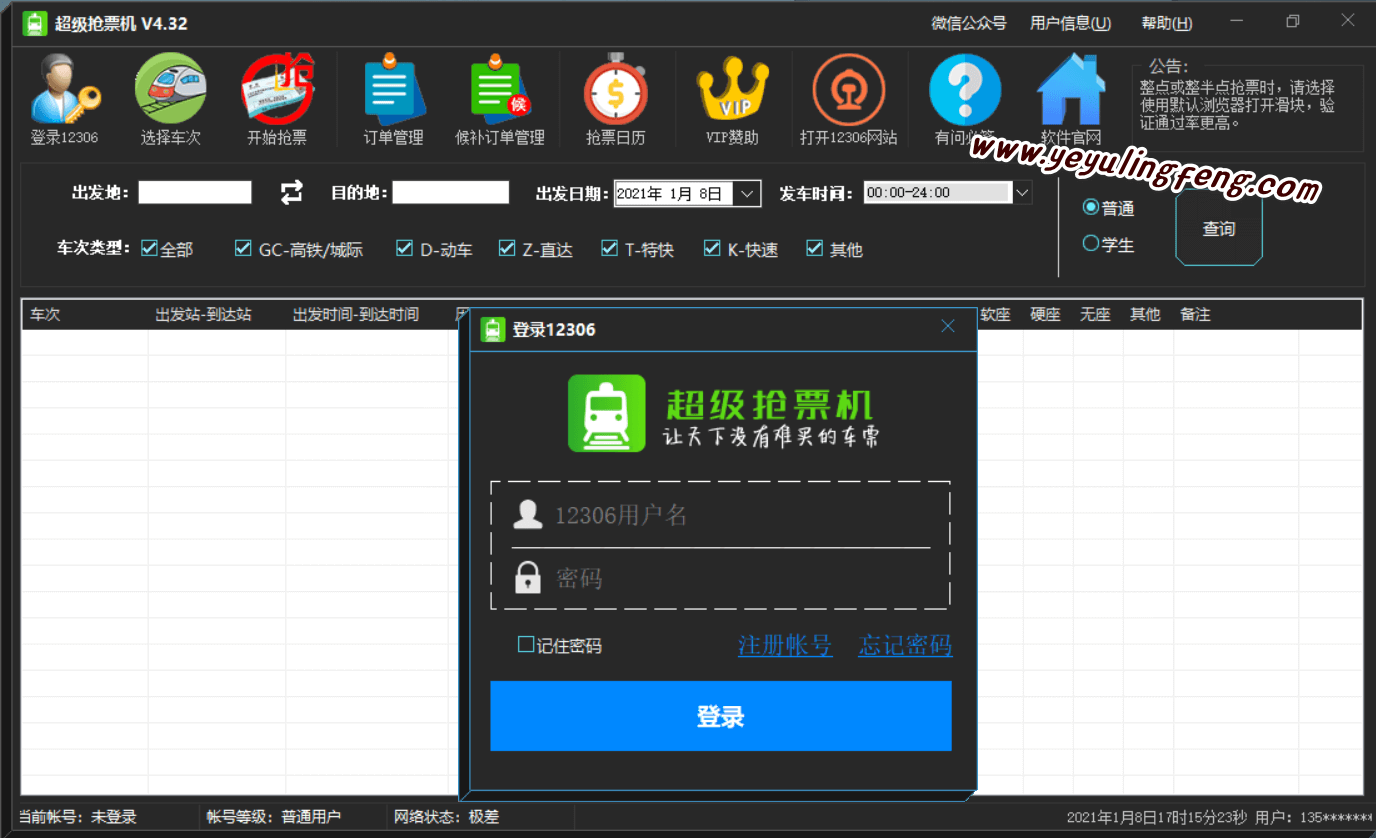This screenshot has height=838, width=1376.
Task: Close the 超级抢票机 main window
Action: pyautogui.click(x=1348, y=21)
